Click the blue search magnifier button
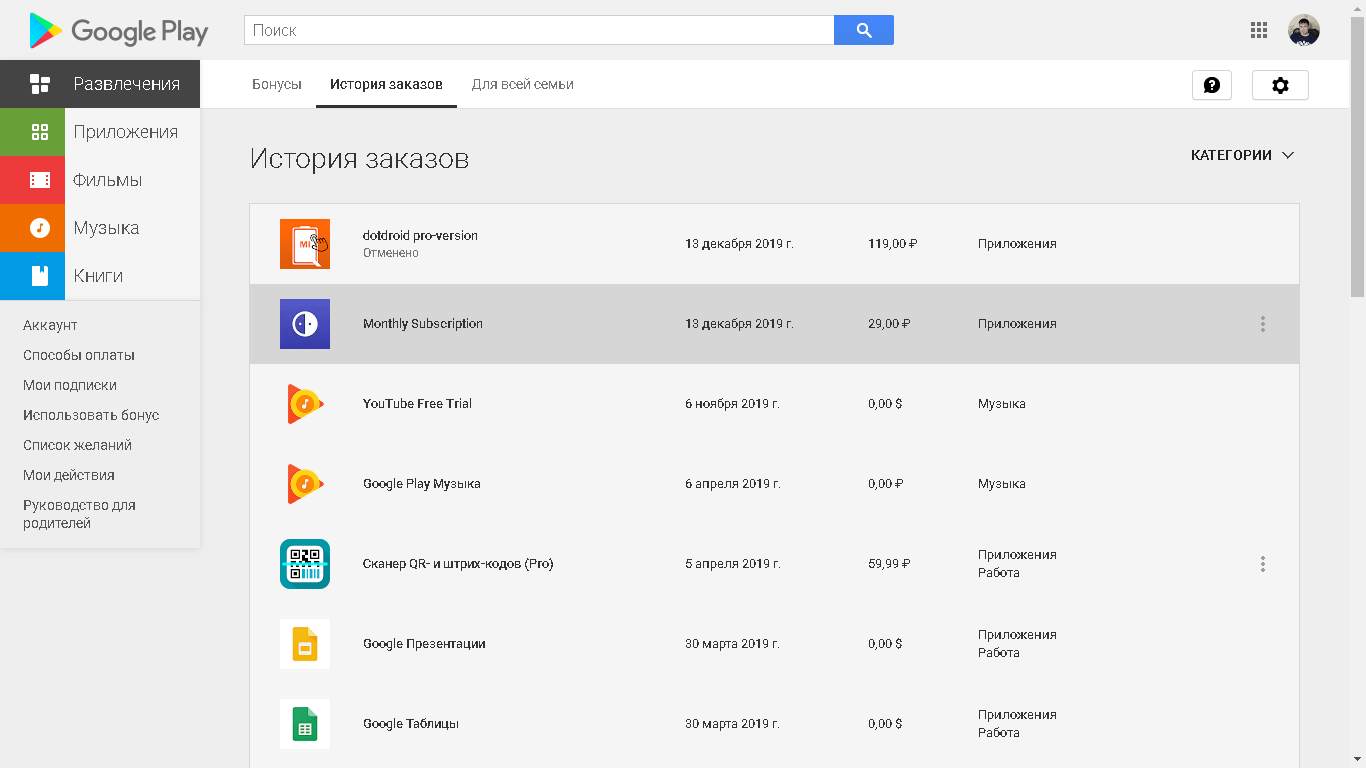Screen dimensions: 1366x768 [x=864, y=30]
